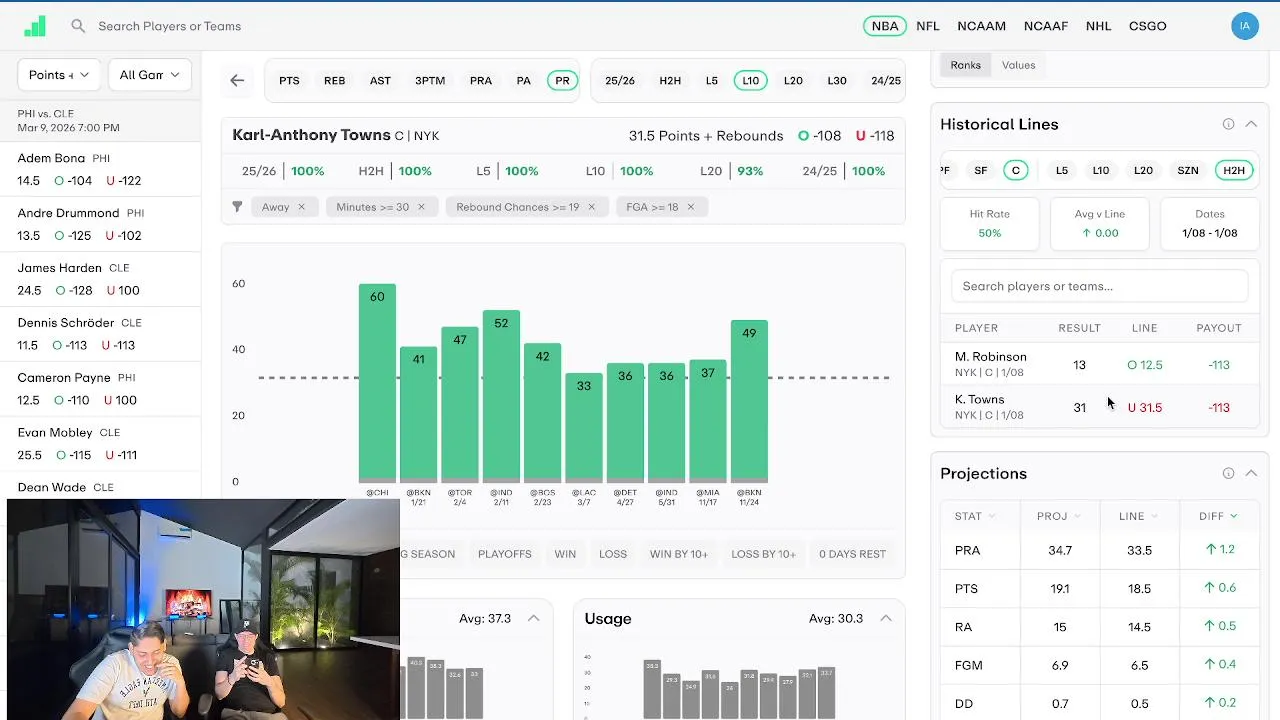Open the All Games dropdown
Screen dimensions: 1280x720
point(149,75)
